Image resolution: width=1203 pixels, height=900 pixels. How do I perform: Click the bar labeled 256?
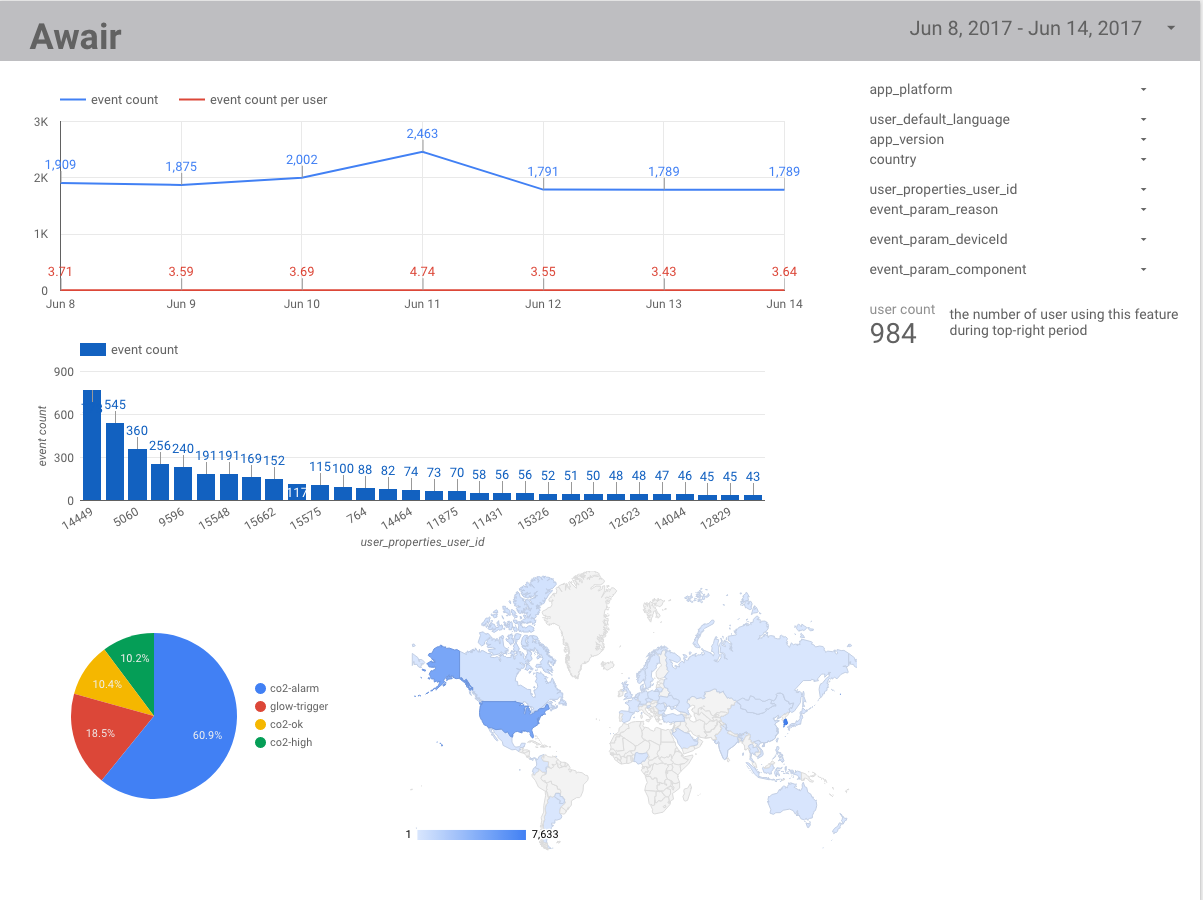tap(160, 482)
